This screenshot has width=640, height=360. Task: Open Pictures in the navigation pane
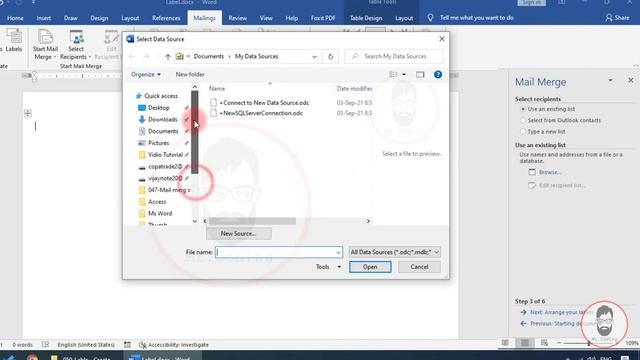(x=158, y=143)
